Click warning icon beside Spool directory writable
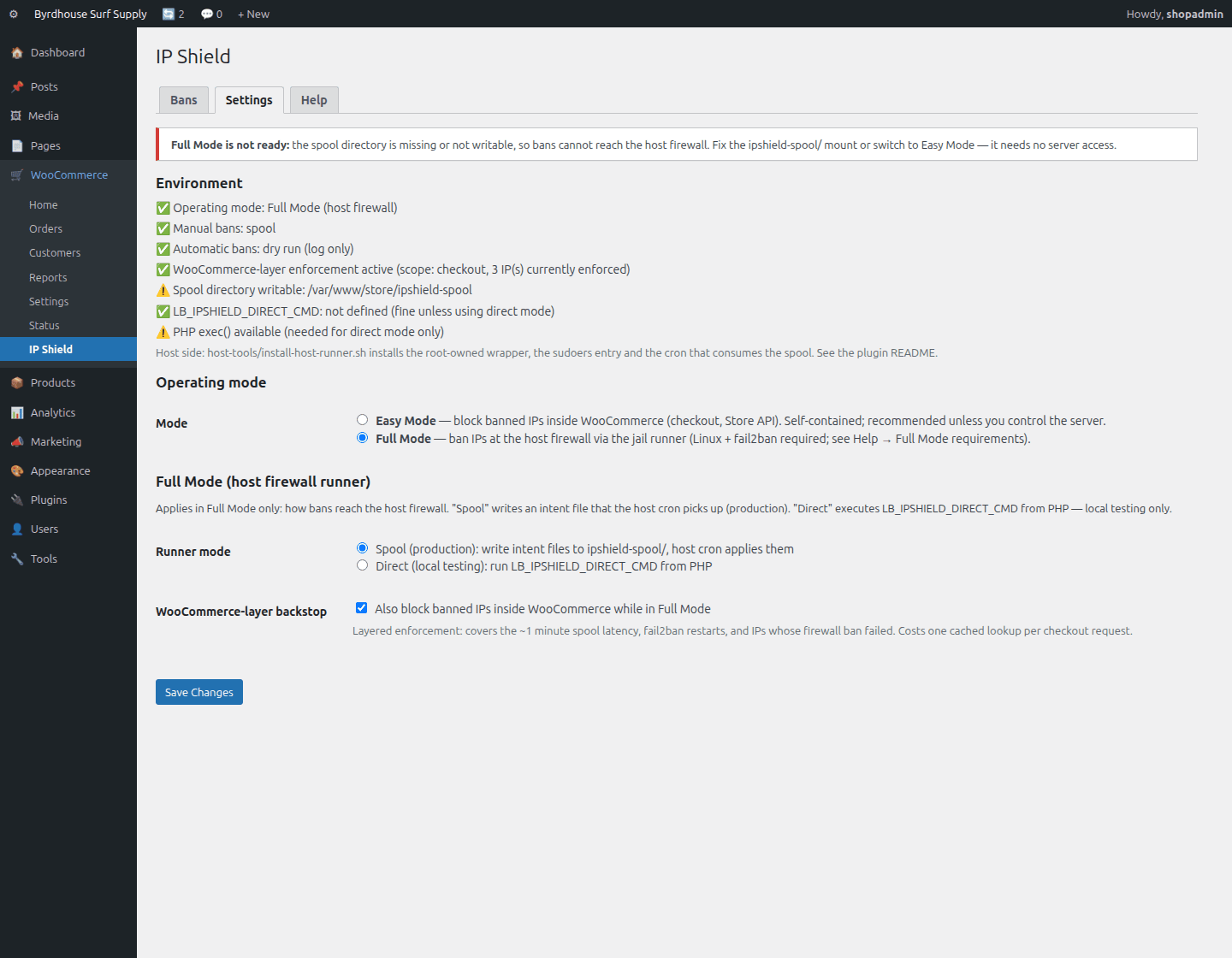Image resolution: width=1232 pixels, height=958 pixels. pyautogui.click(x=163, y=291)
